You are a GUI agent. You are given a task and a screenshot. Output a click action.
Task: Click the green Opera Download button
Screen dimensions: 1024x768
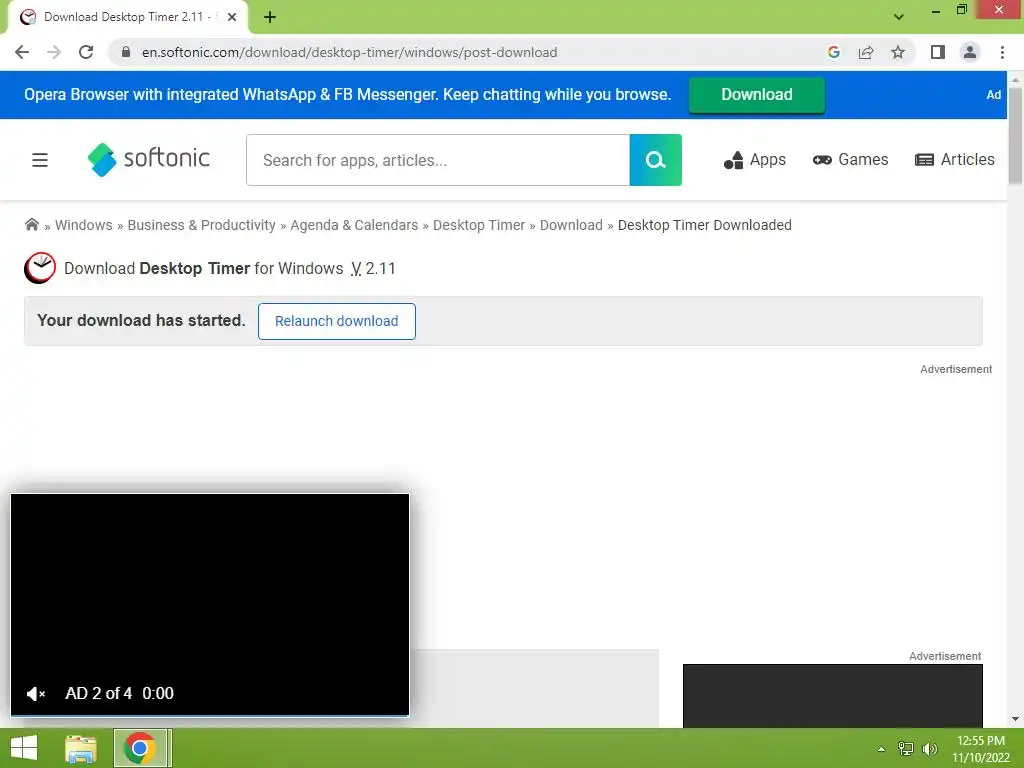pyautogui.click(x=756, y=95)
